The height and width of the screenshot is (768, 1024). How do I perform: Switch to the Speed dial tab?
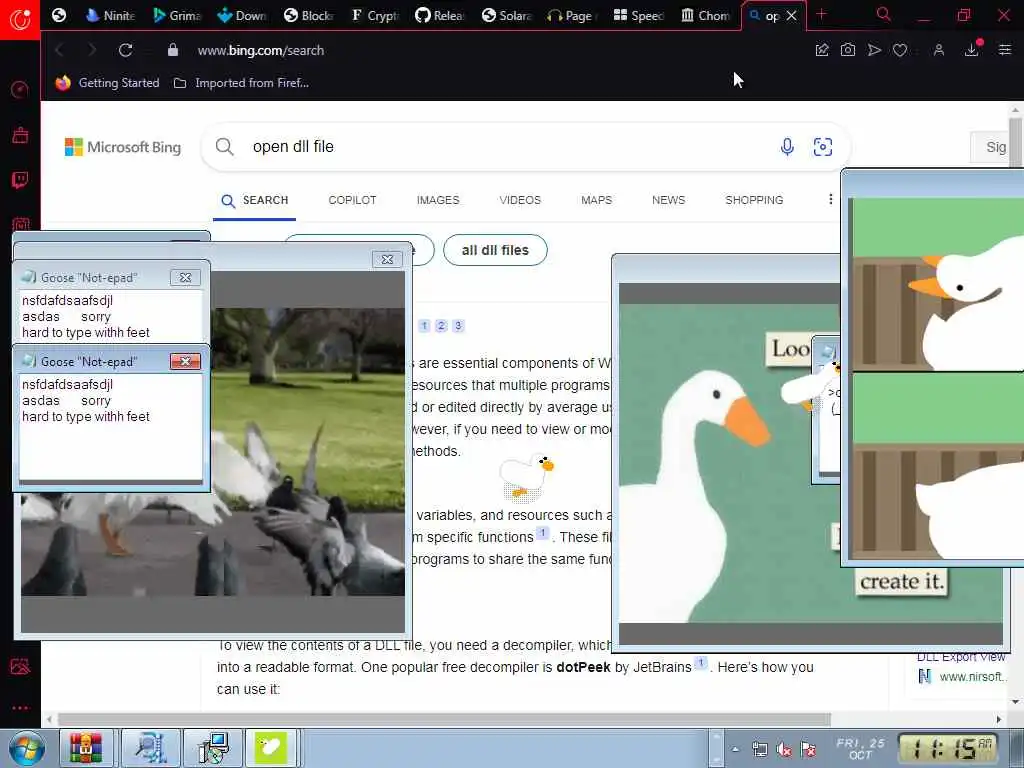pos(638,15)
